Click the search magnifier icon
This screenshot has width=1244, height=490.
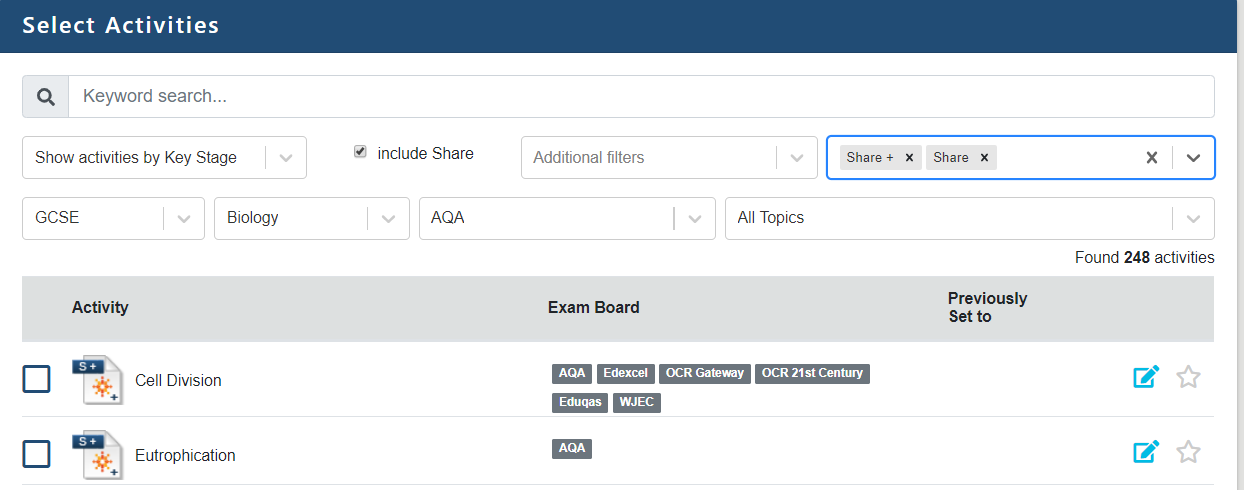[45, 97]
